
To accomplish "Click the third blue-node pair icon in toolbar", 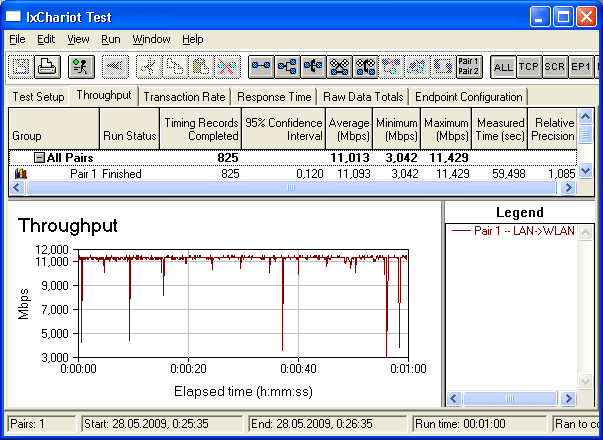I will pos(313,67).
